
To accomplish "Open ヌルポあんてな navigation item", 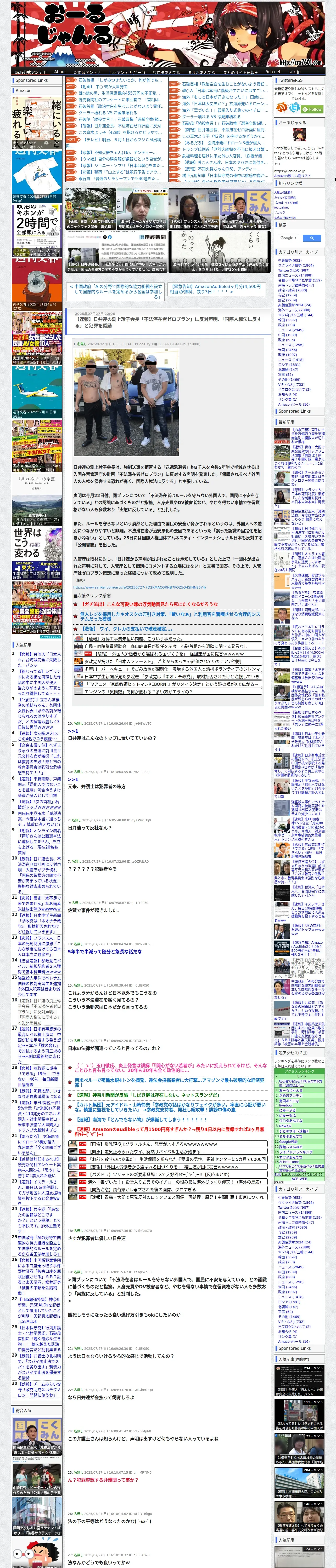I will 201,72.
